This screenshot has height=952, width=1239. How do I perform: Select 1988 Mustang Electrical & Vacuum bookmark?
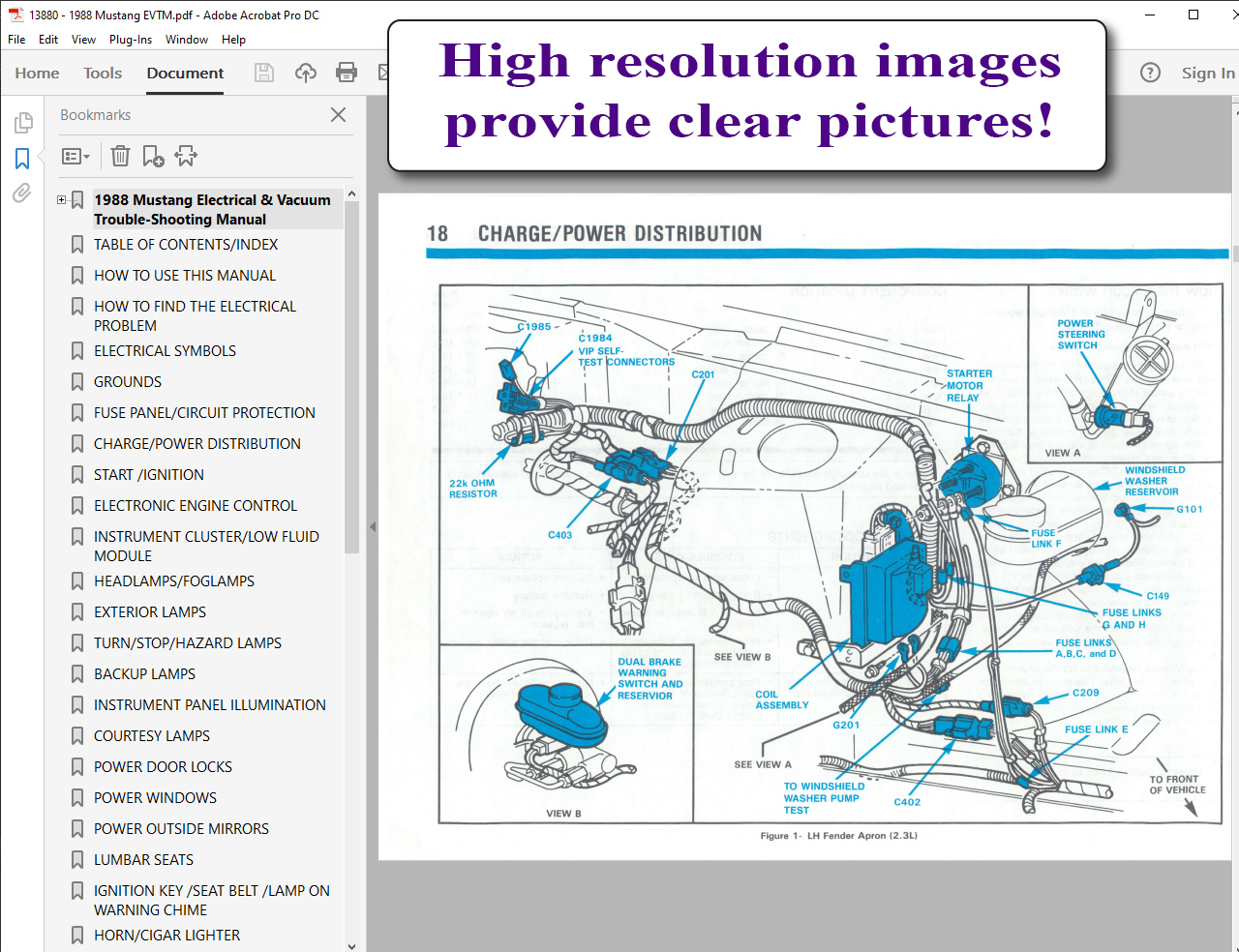[x=212, y=210]
